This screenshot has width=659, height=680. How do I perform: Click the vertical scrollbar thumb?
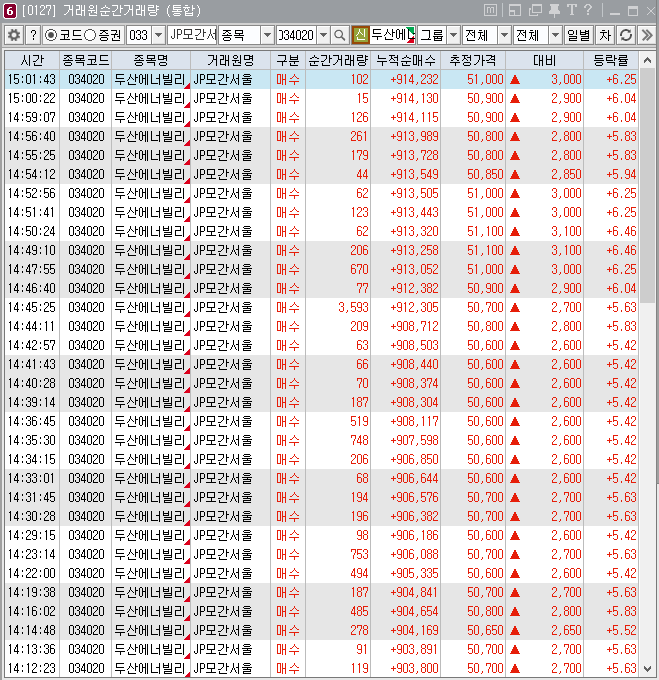647,186
